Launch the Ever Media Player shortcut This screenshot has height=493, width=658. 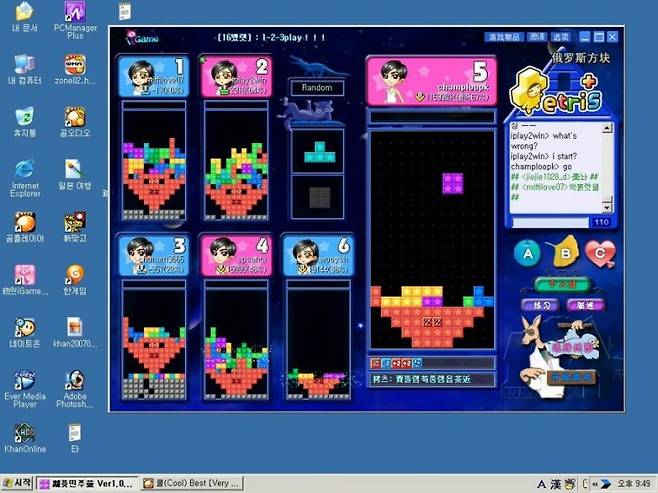pos(25,389)
